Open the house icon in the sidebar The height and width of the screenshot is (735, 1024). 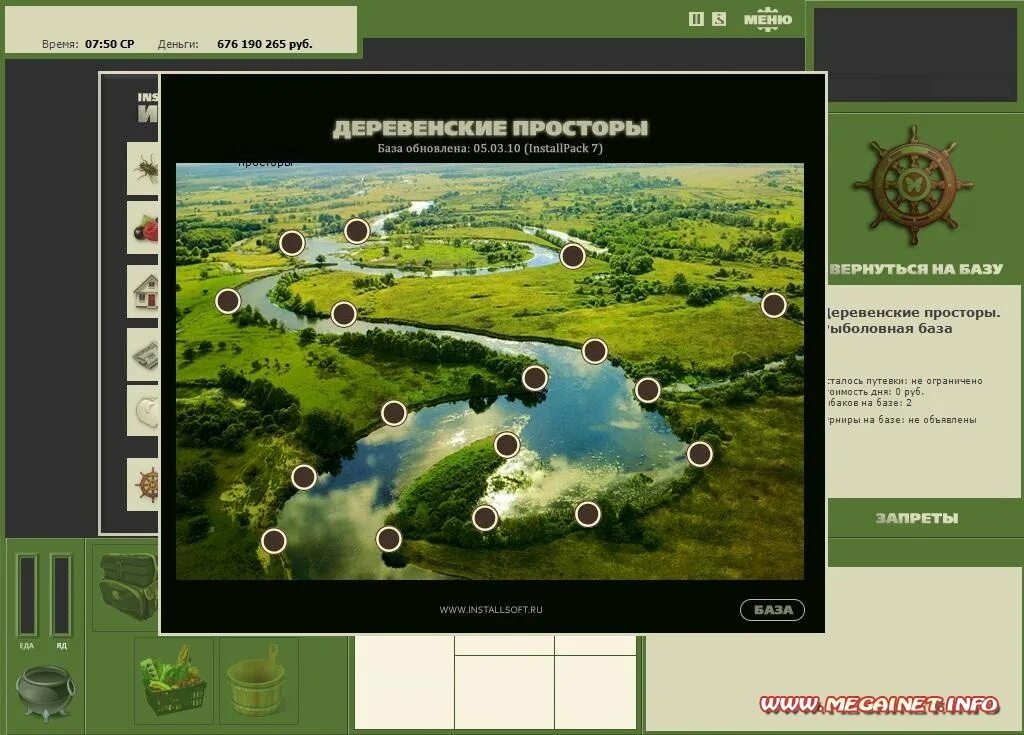(144, 291)
